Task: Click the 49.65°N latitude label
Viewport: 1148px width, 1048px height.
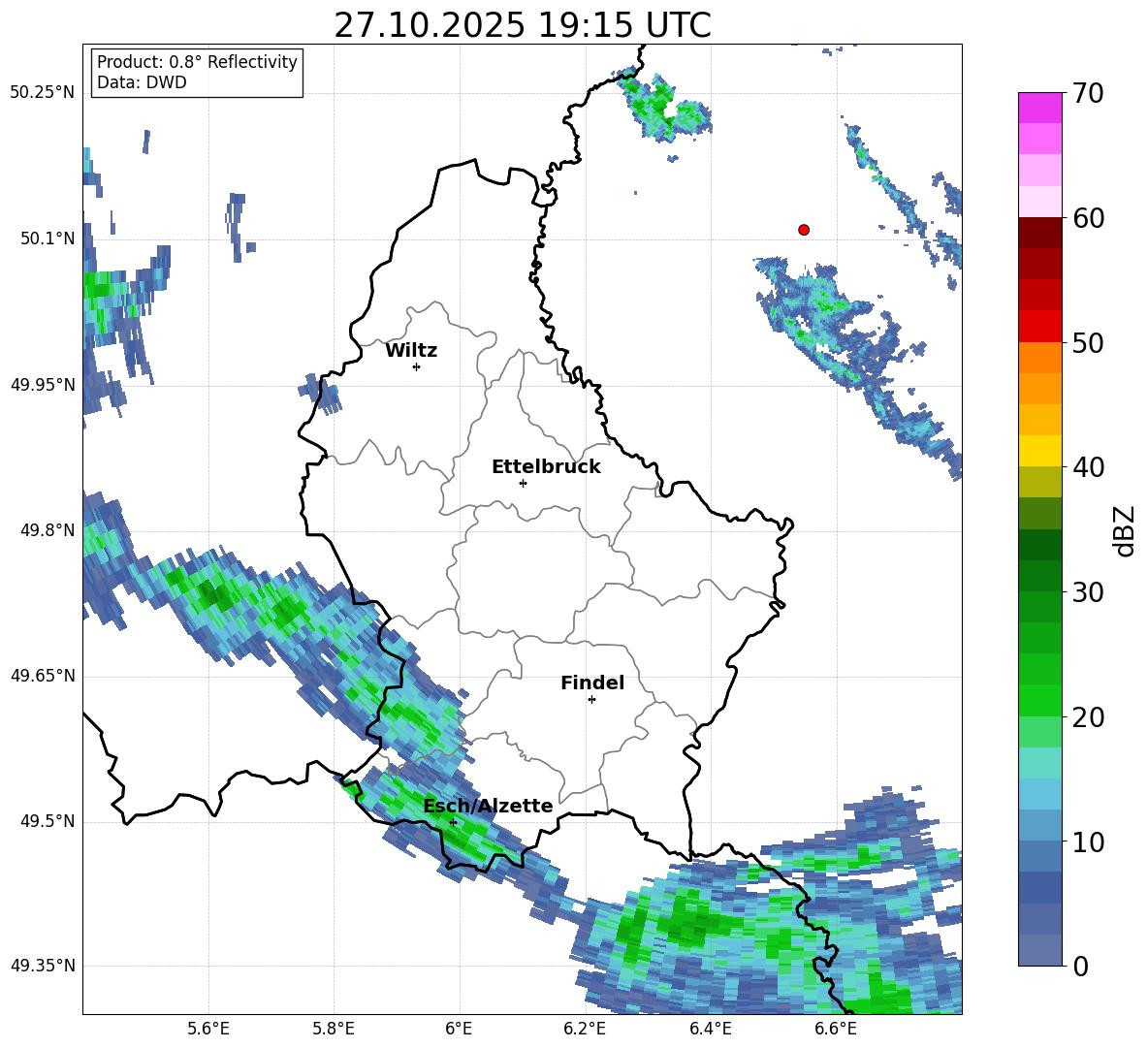Action: (x=44, y=676)
